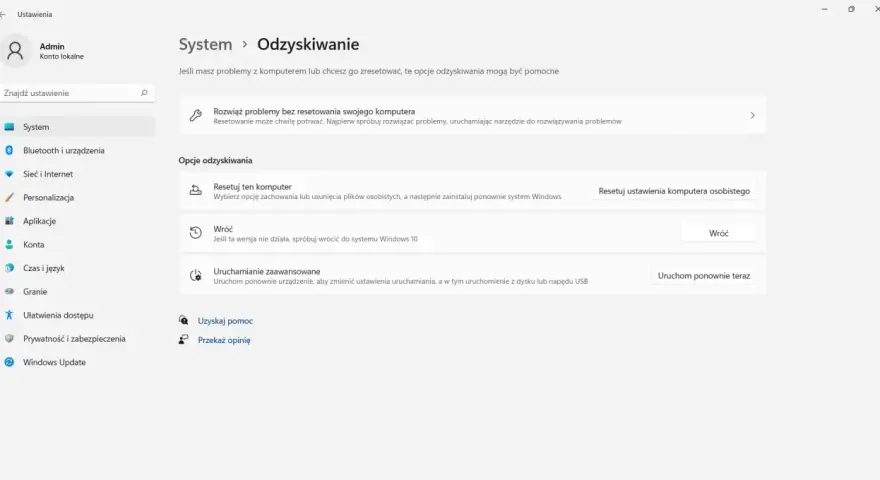Maximize or restore the Ustawienia window
Image resolution: width=880 pixels, height=480 pixels.
pyautogui.click(x=851, y=9)
